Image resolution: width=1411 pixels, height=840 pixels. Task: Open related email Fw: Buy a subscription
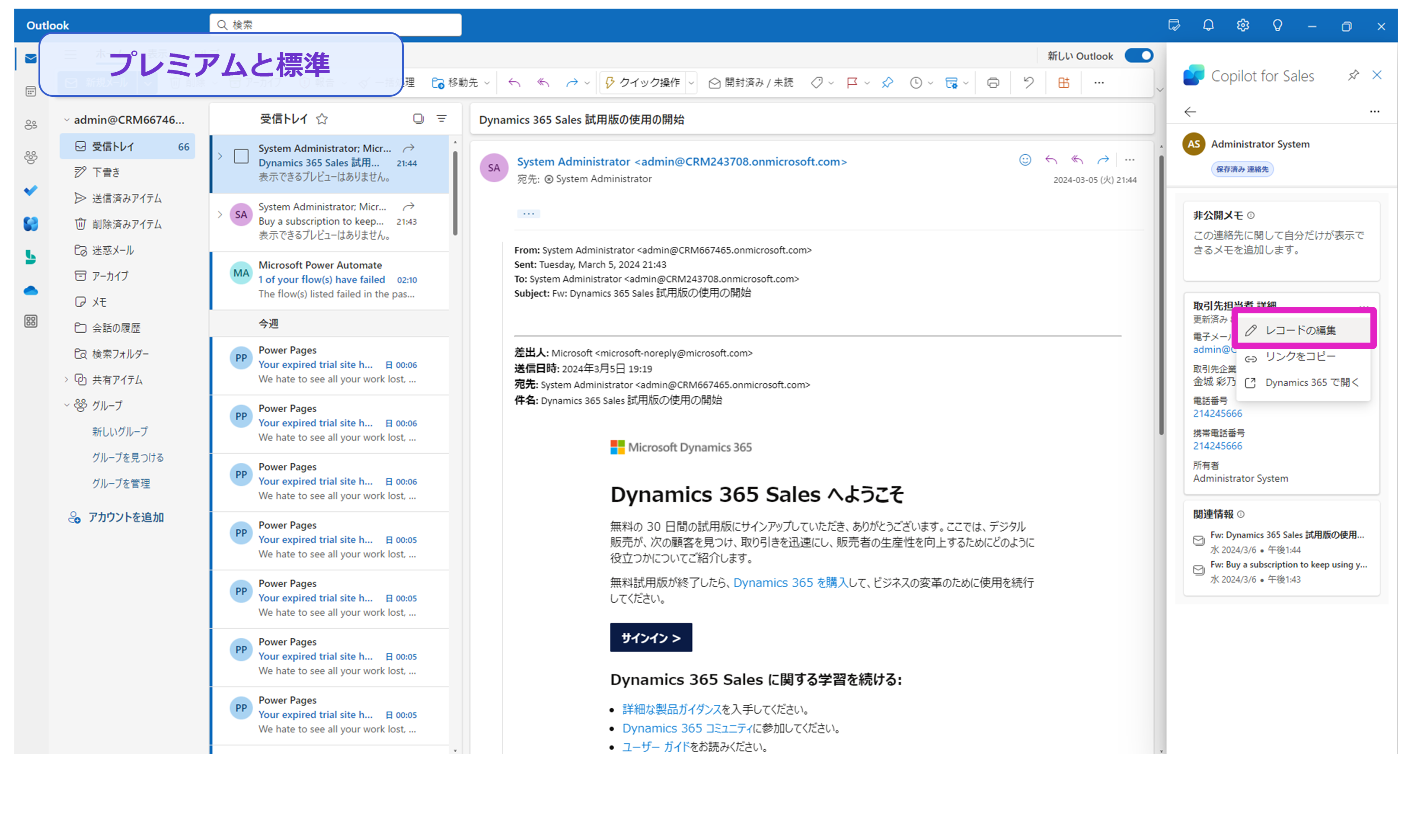click(1281, 572)
